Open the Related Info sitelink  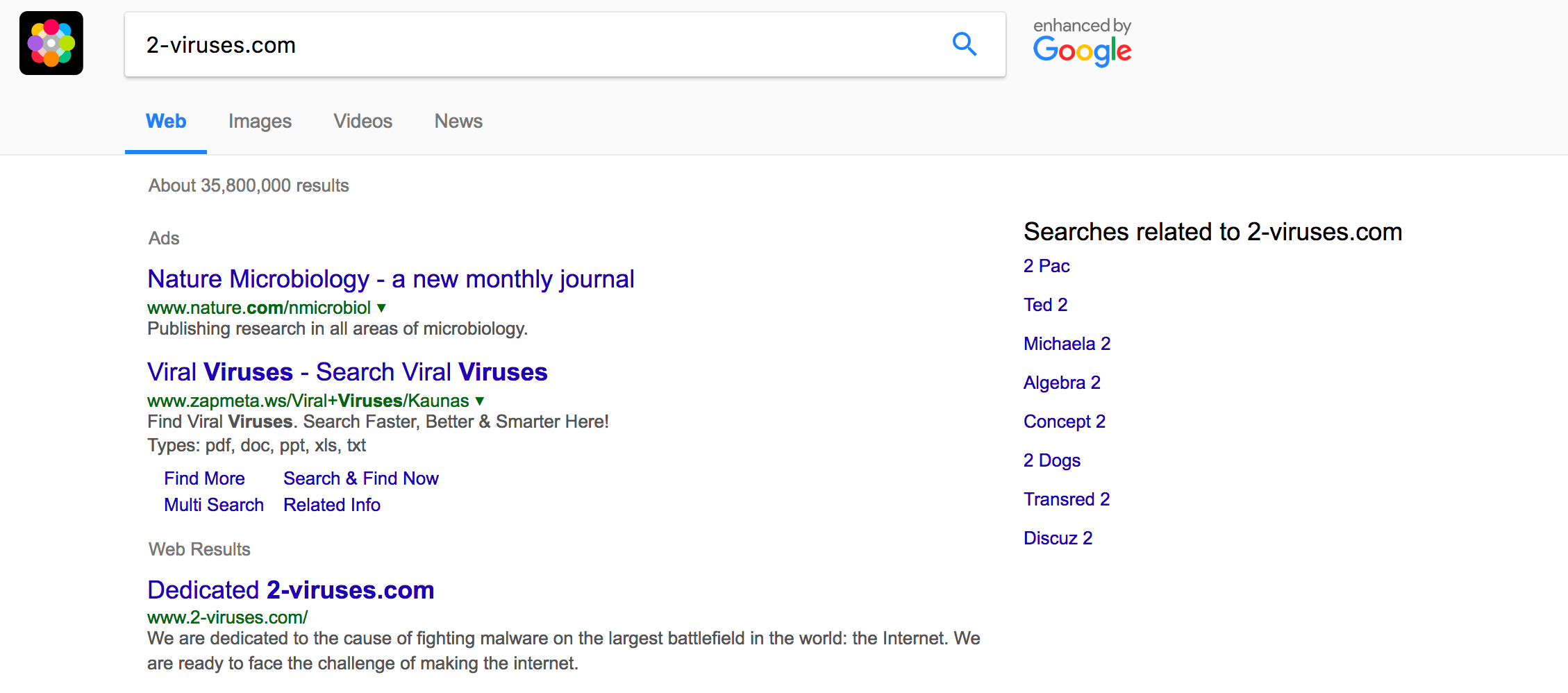(331, 505)
